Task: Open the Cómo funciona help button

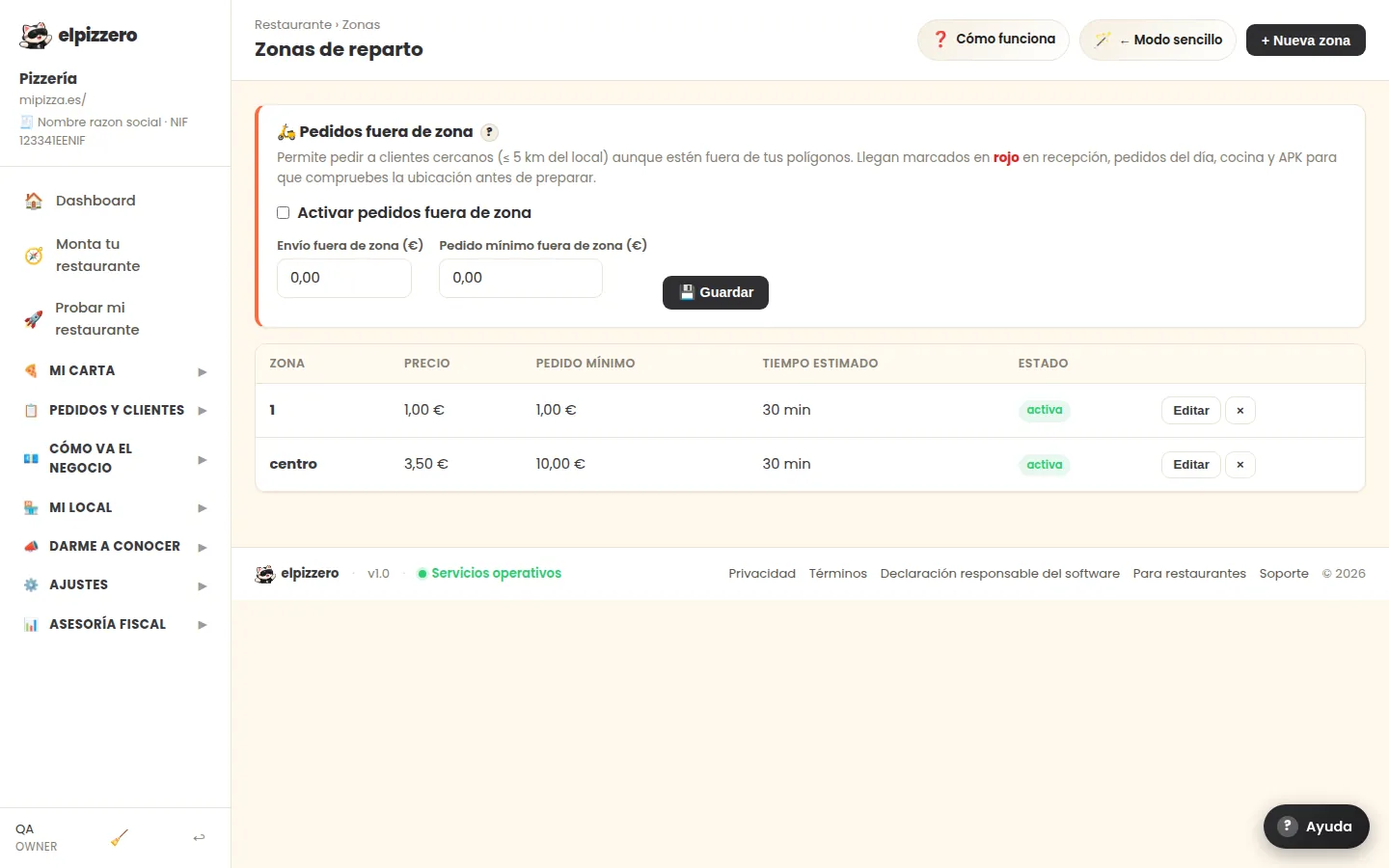Action: click(x=994, y=40)
